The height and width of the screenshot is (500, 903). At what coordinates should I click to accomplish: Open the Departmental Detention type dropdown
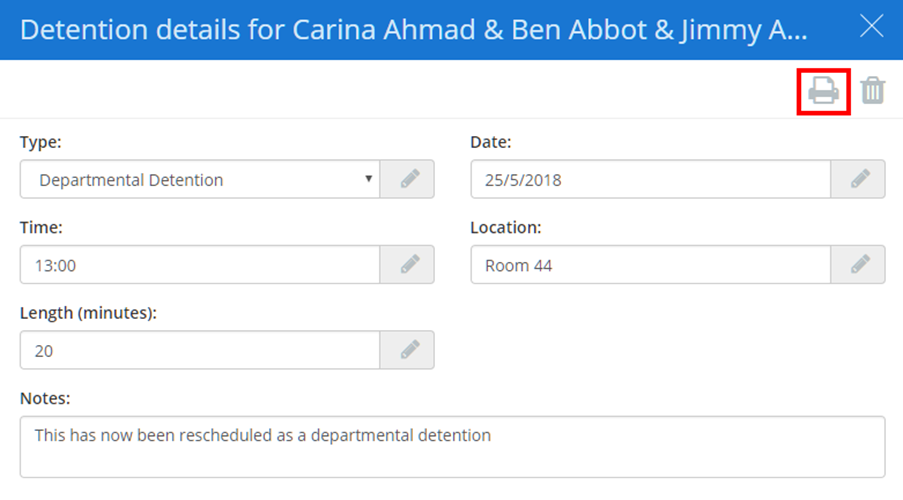(200, 180)
